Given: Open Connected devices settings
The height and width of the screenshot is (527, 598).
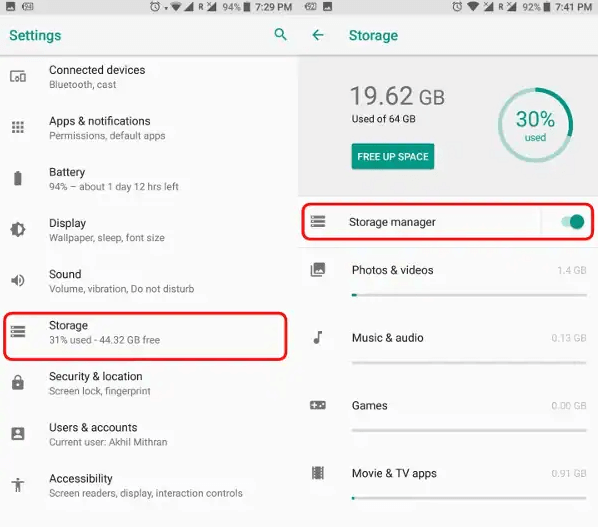Looking at the screenshot, I should click(149, 77).
